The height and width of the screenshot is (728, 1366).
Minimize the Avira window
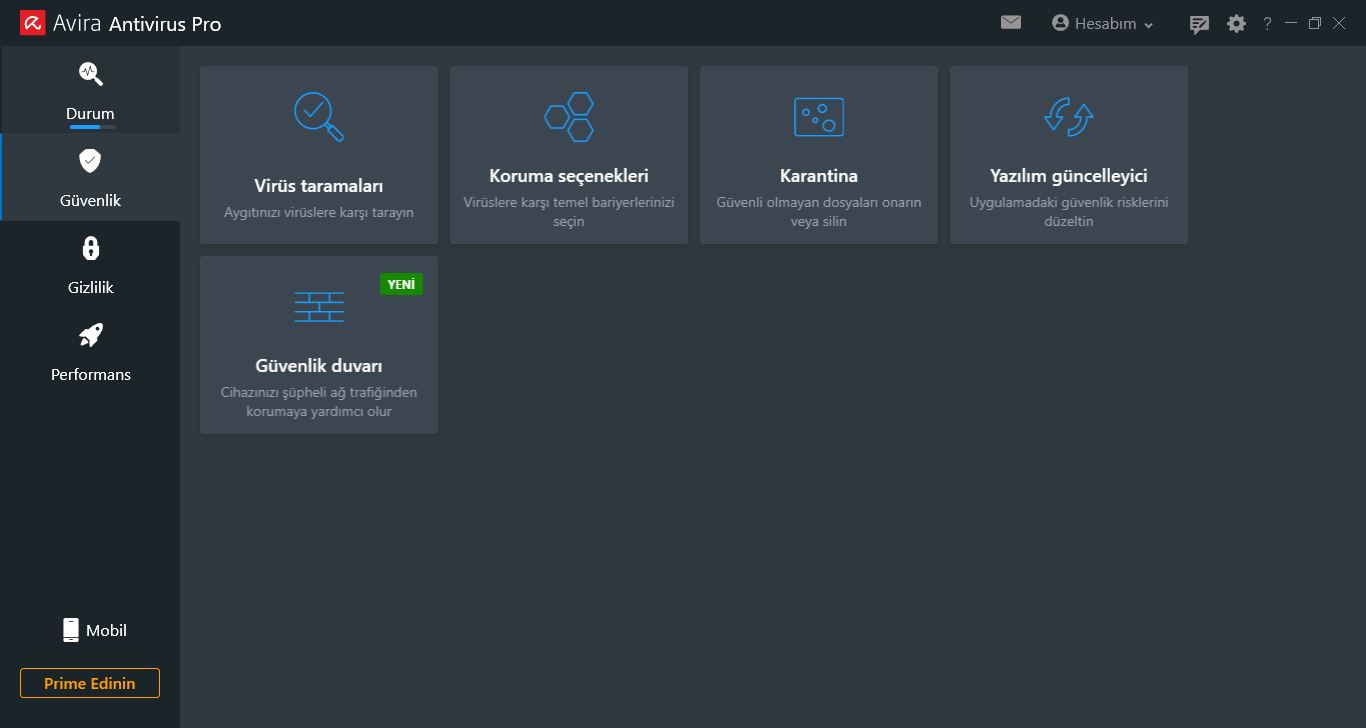click(x=1291, y=22)
